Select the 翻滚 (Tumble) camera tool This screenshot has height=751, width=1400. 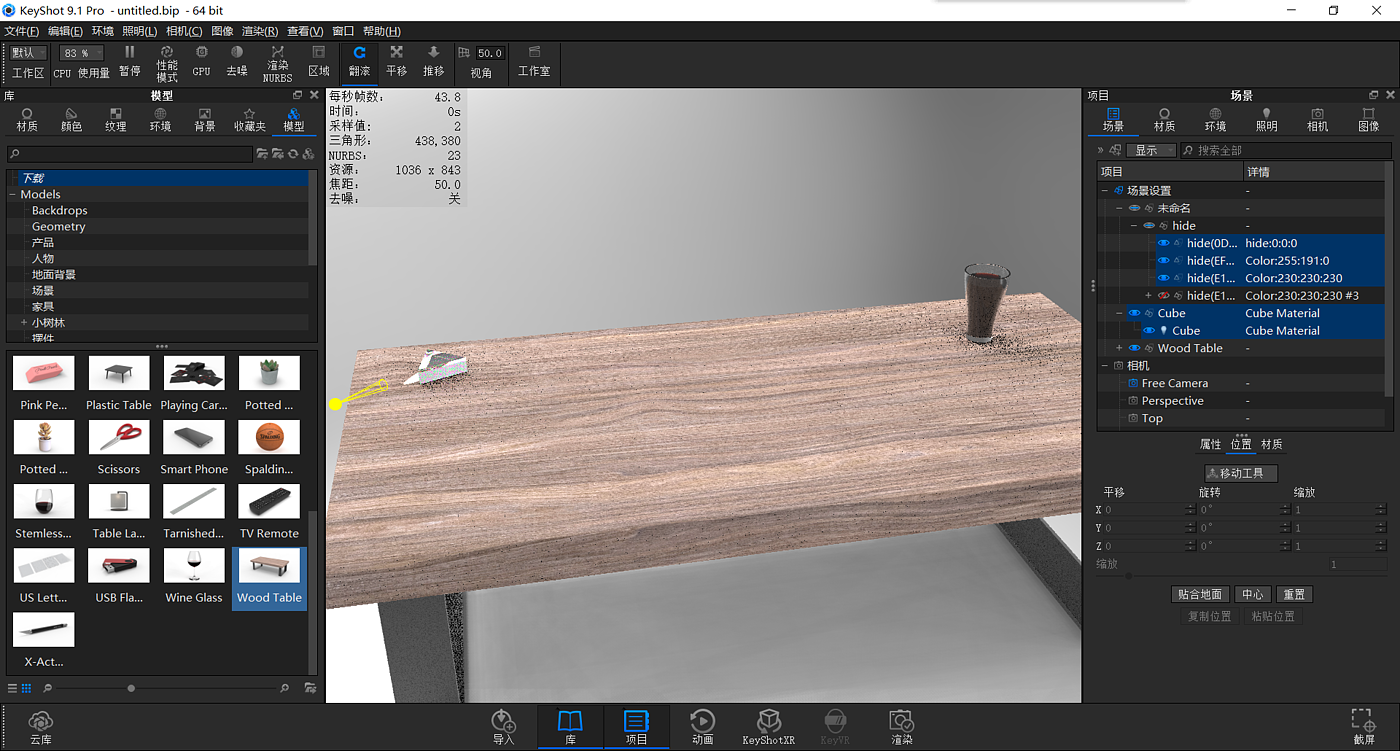[x=359, y=61]
